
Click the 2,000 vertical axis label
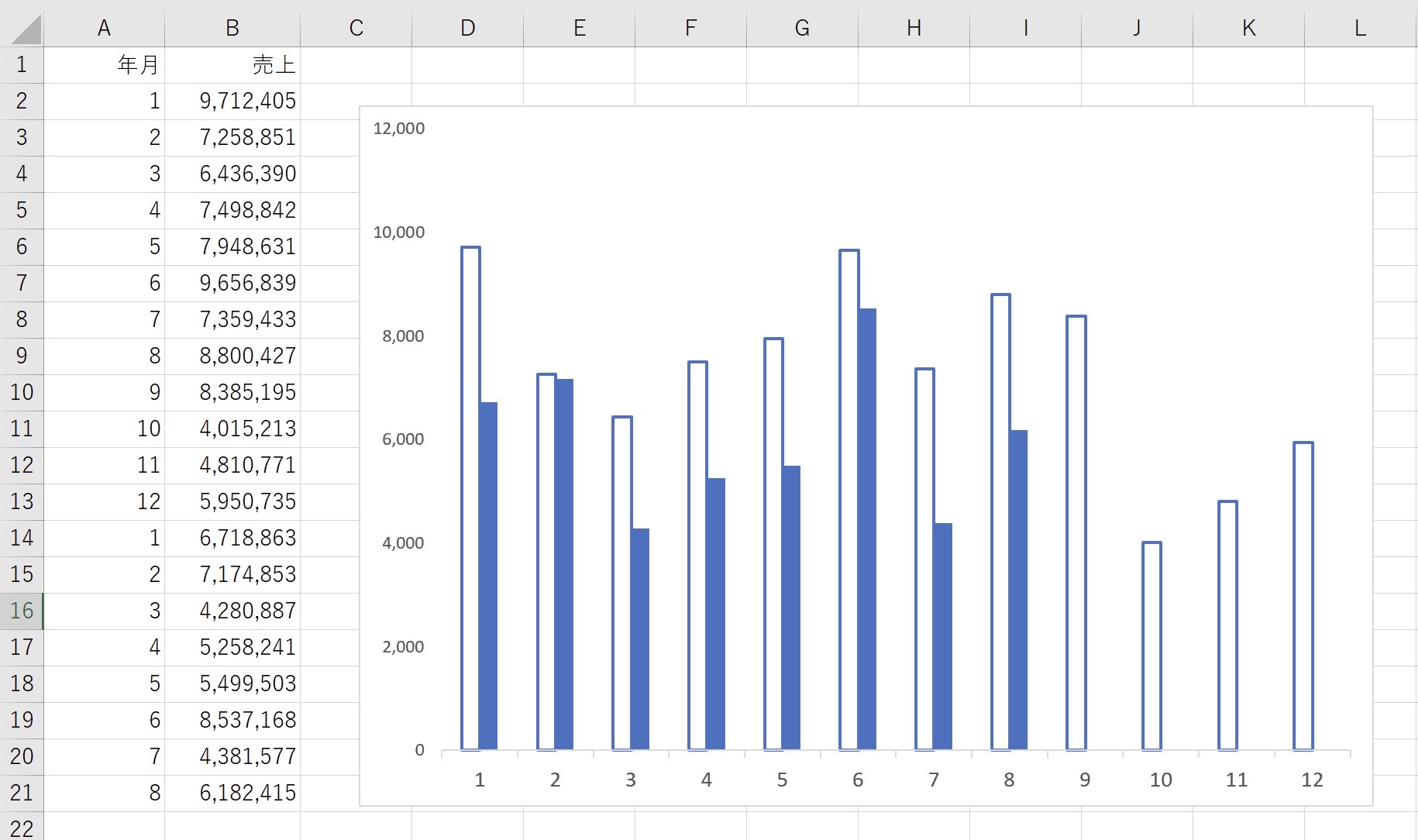[403, 647]
